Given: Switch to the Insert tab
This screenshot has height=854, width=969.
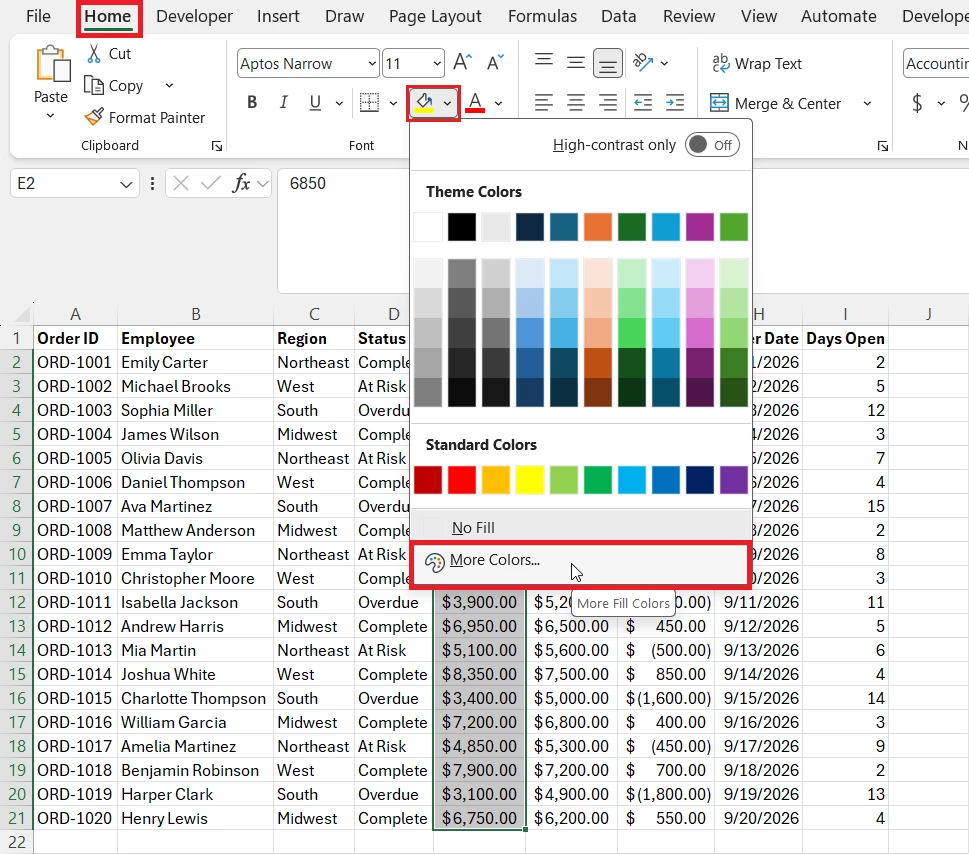Looking at the screenshot, I should pyautogui.click(x=278, y=16).
